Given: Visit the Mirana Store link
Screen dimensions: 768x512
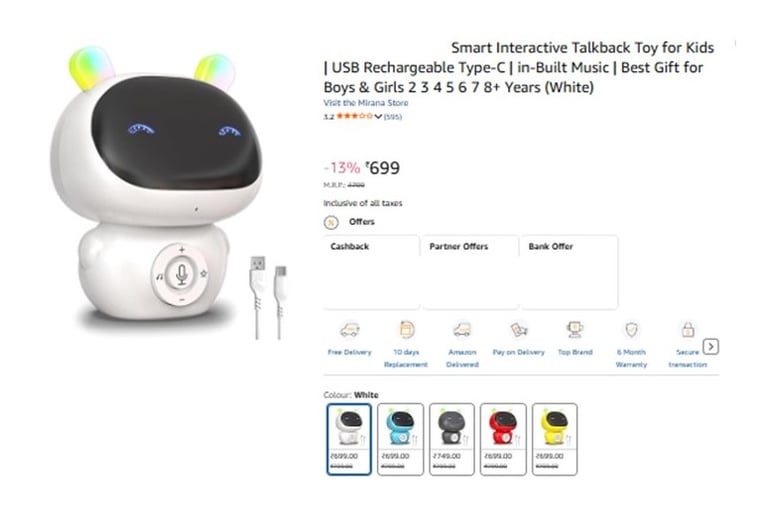Looking at the screenshot, I should coord(365,103).
